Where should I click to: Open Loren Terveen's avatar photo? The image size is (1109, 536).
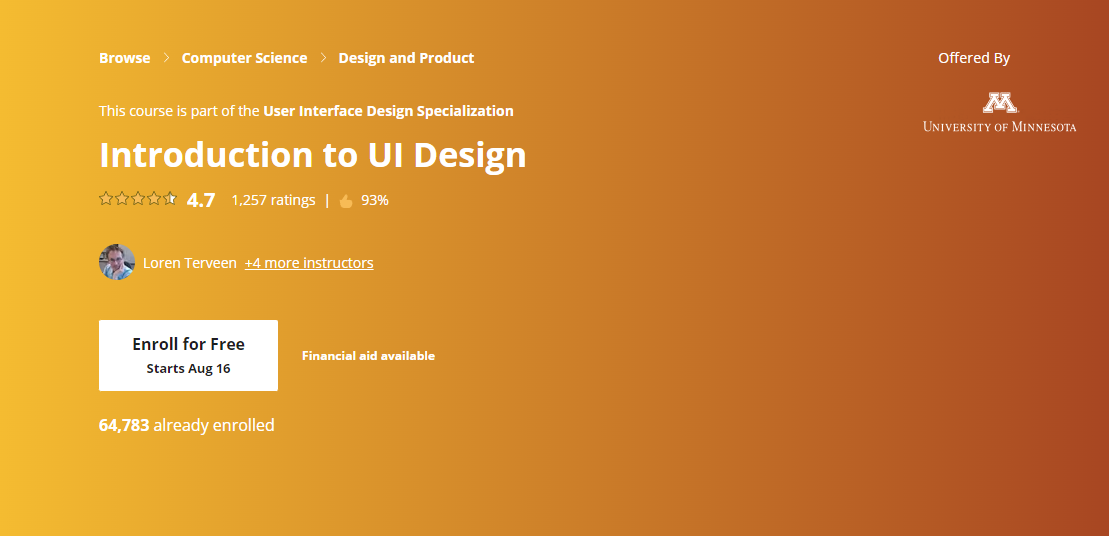tap(117, 262)
